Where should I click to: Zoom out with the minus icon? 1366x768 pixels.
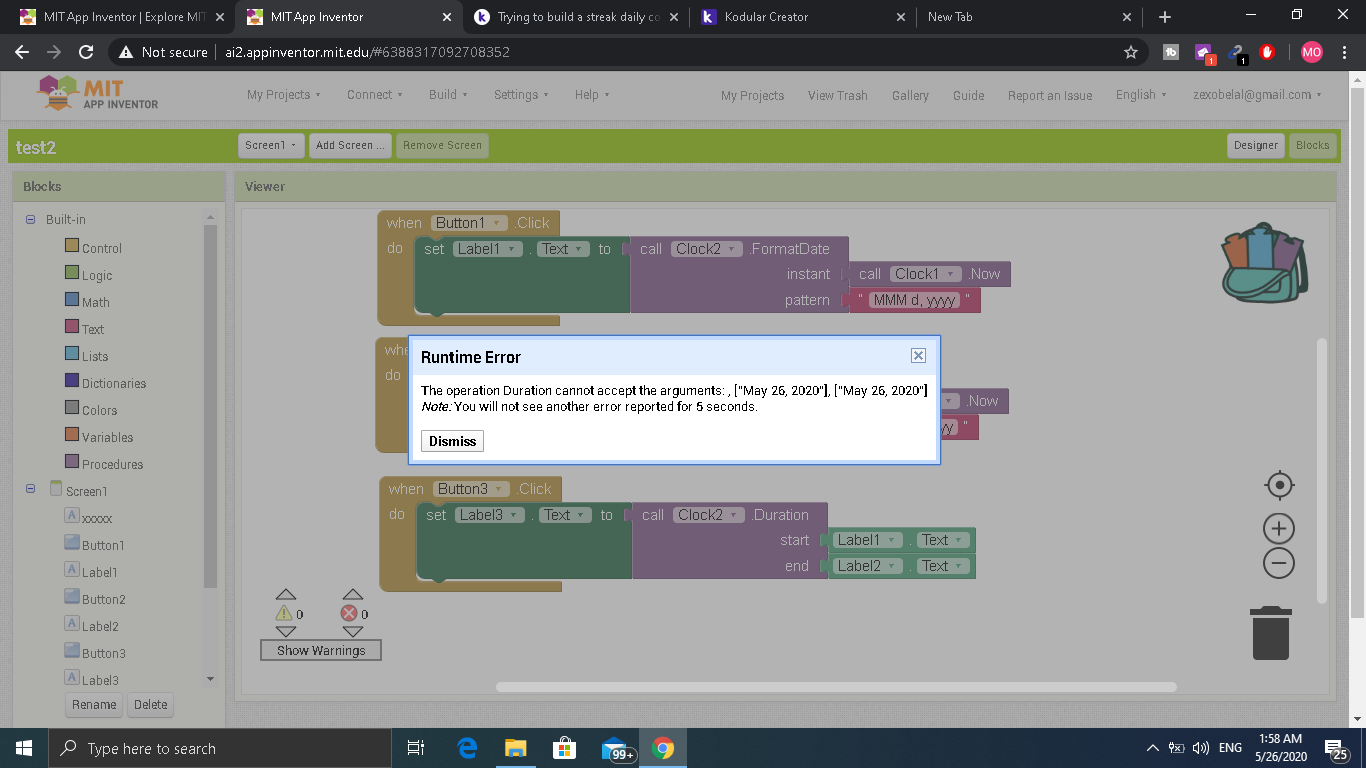coord(1279,563)
